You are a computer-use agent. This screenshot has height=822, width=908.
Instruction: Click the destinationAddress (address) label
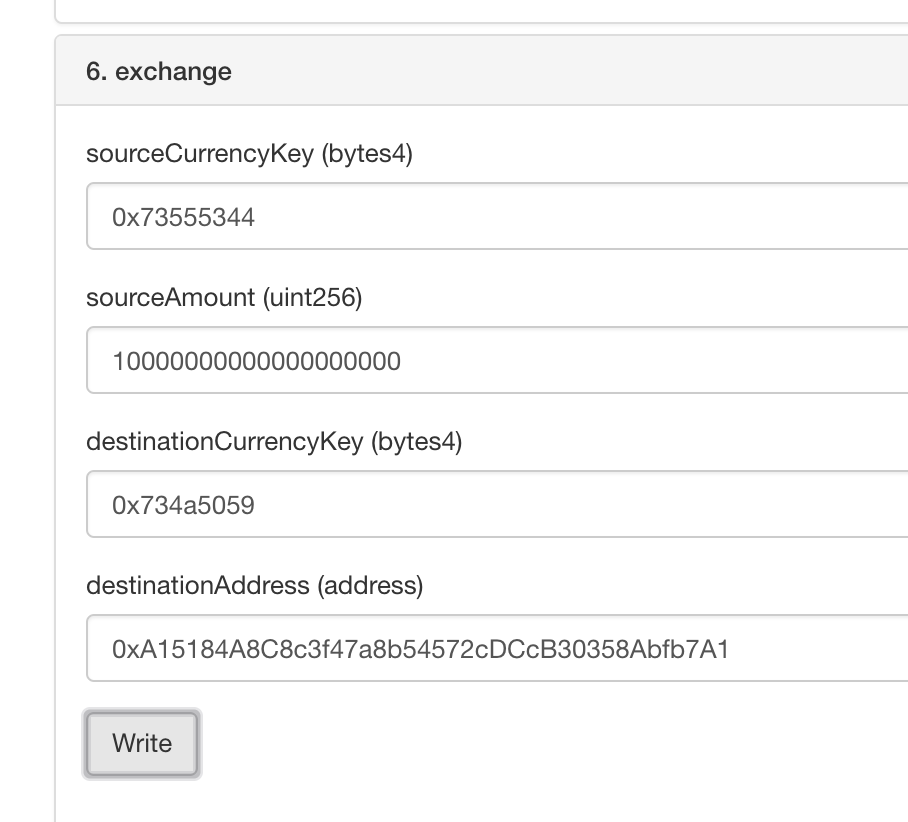[255, 585]
